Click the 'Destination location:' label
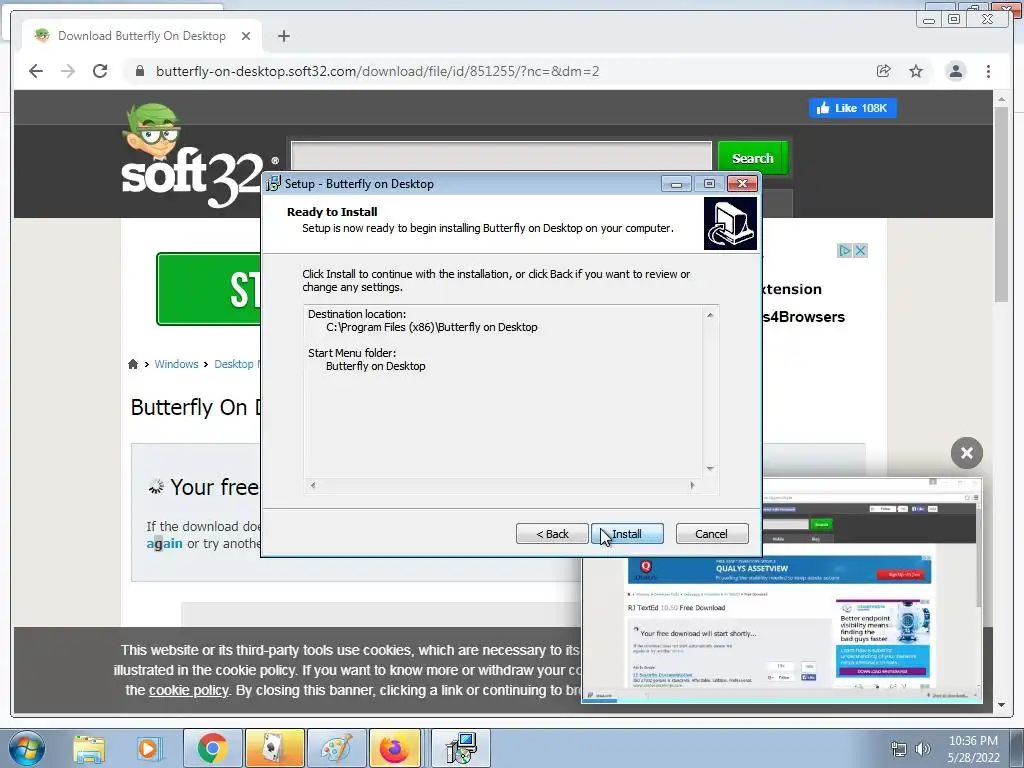This screenshot has width=1024, height=768. [x=357, y=314]
